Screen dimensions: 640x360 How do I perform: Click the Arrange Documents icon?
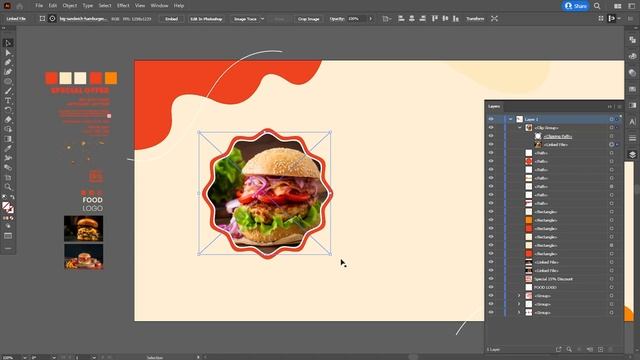click(x=618, y=6)
